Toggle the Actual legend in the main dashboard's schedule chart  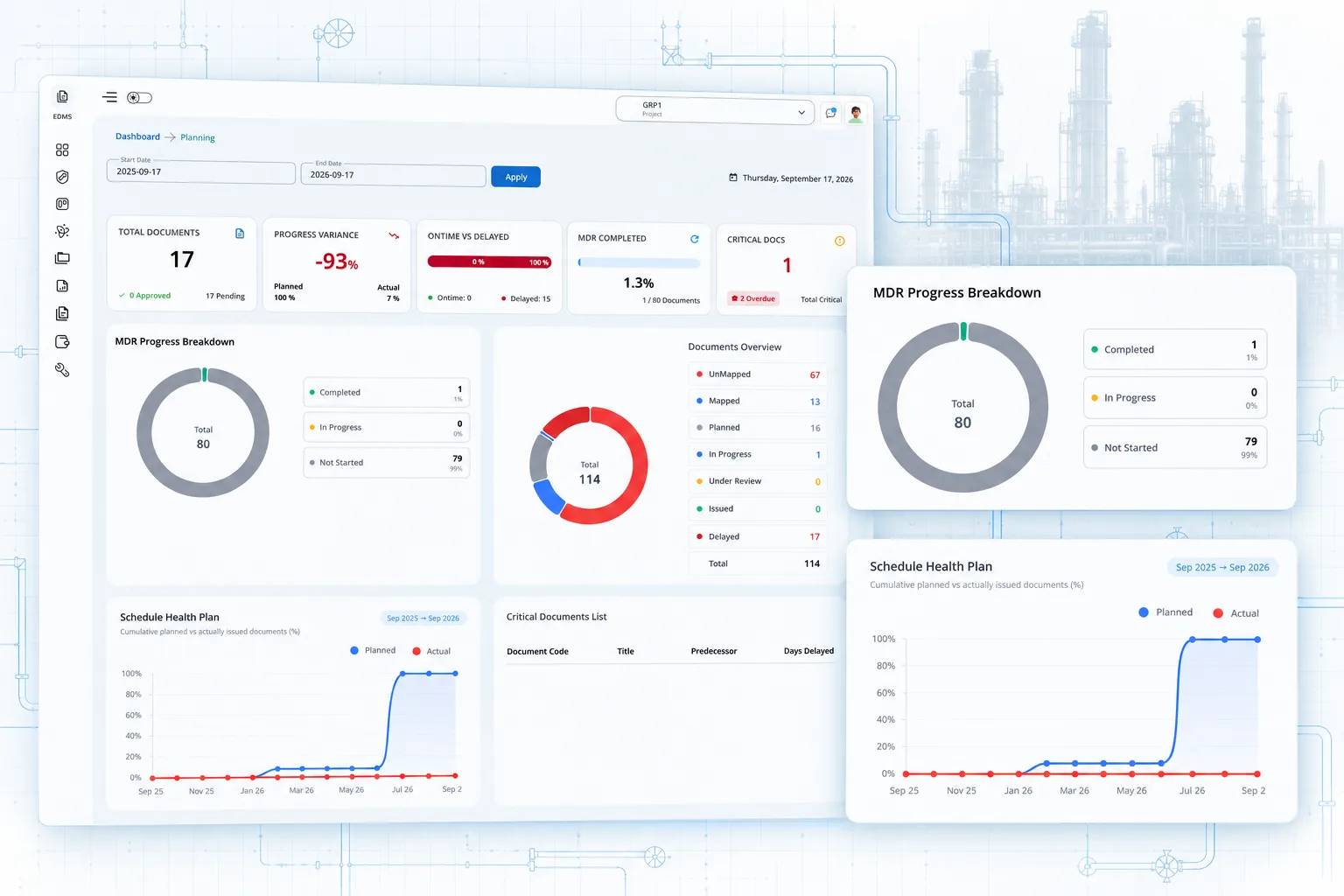[431, 651]
